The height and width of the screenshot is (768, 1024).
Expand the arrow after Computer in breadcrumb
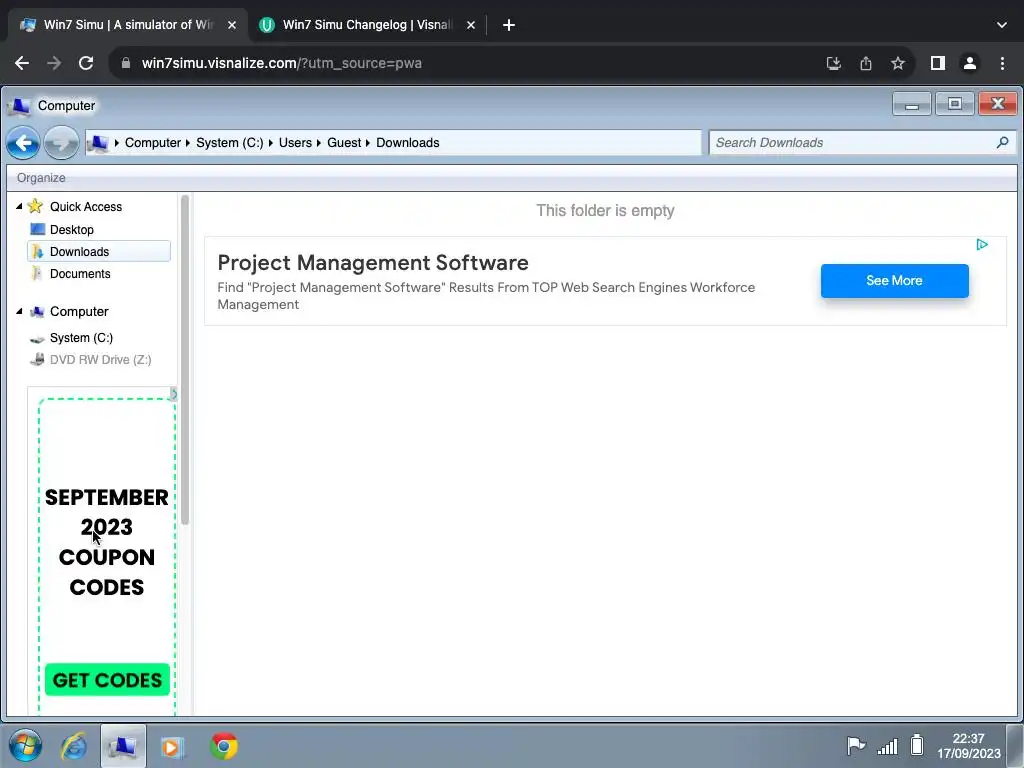click(188, 142)
